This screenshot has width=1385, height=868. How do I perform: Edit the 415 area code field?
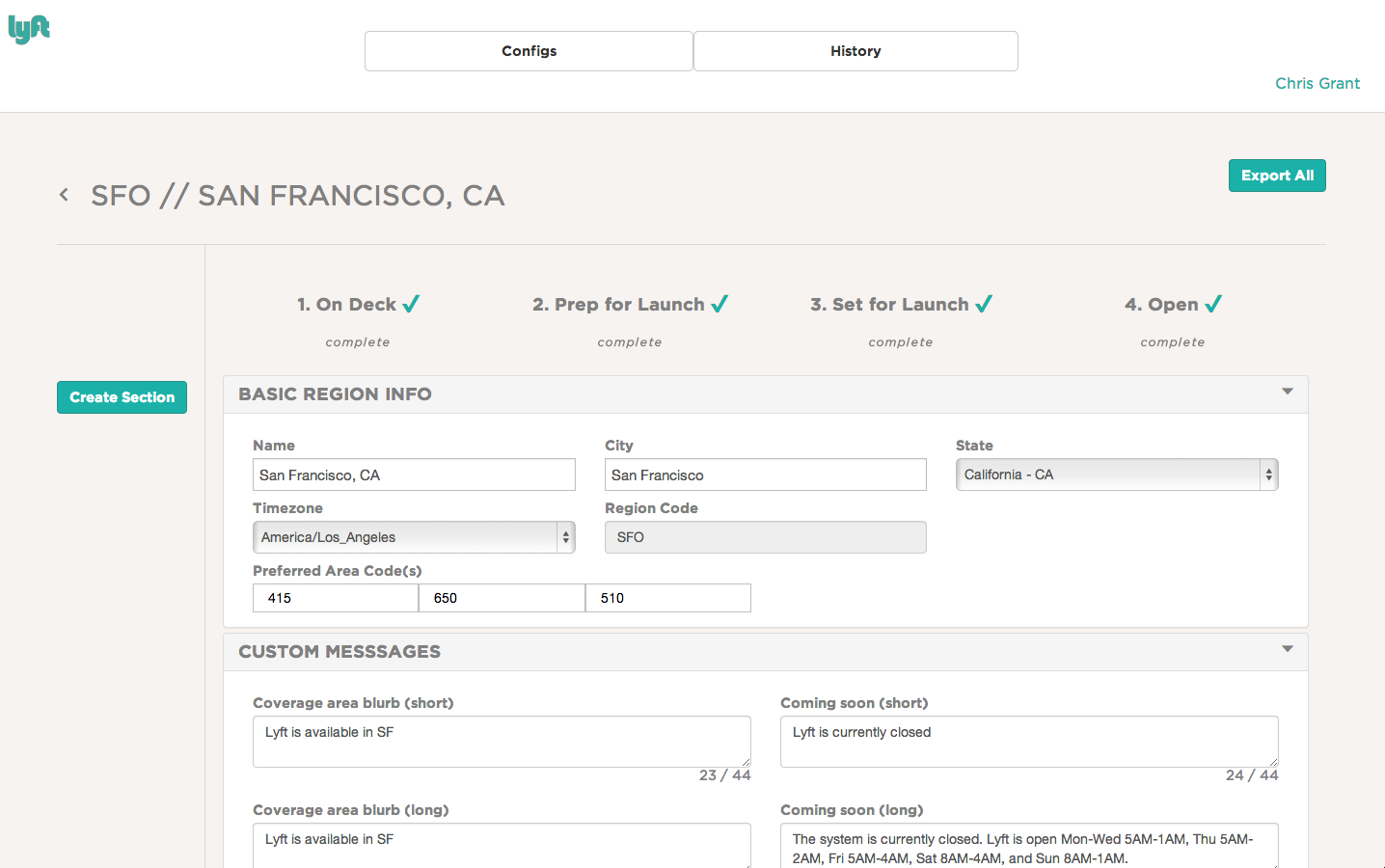tap(336, 598)
